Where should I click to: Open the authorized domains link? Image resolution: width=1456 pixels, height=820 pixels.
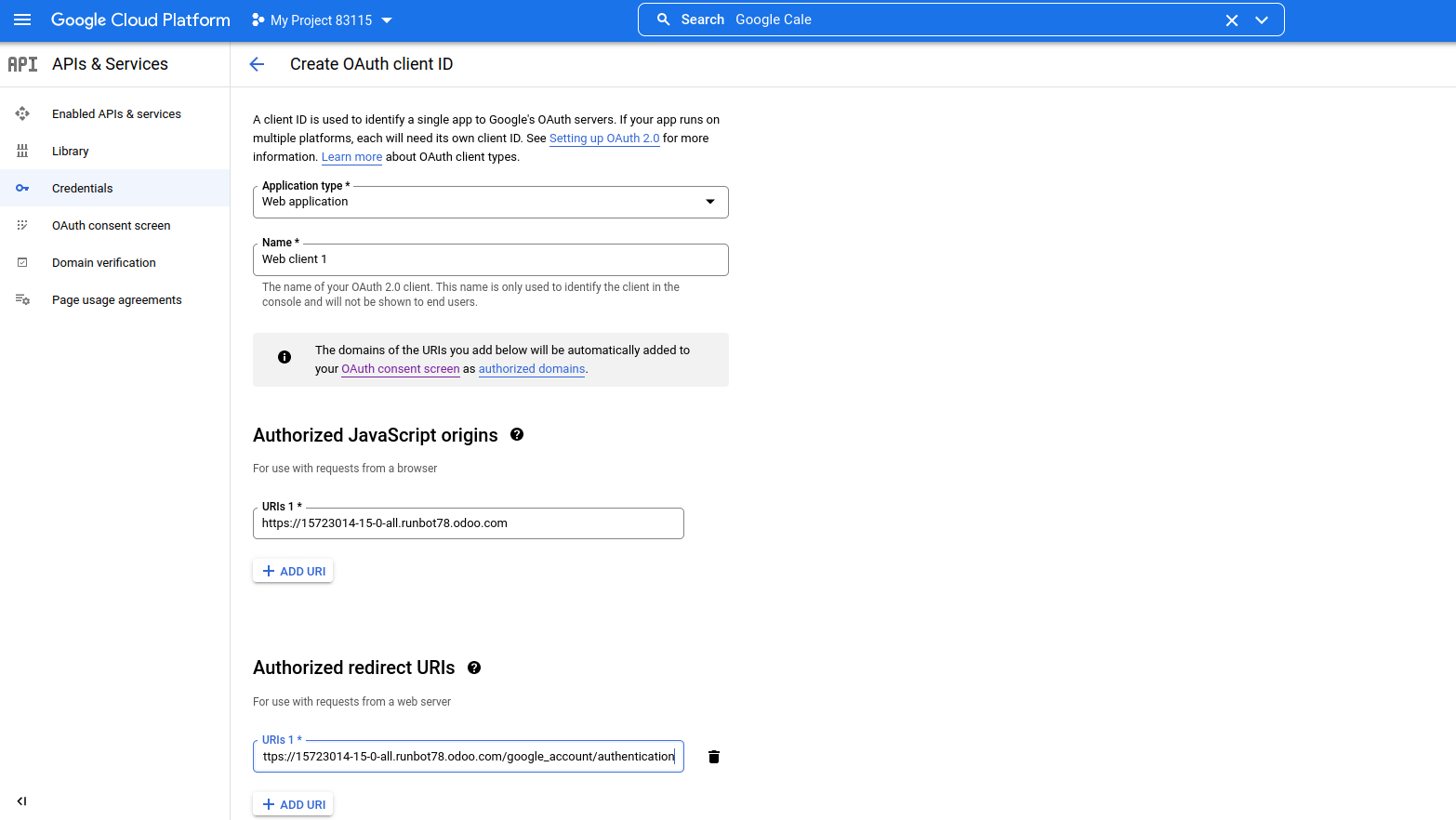coord(532,369)
